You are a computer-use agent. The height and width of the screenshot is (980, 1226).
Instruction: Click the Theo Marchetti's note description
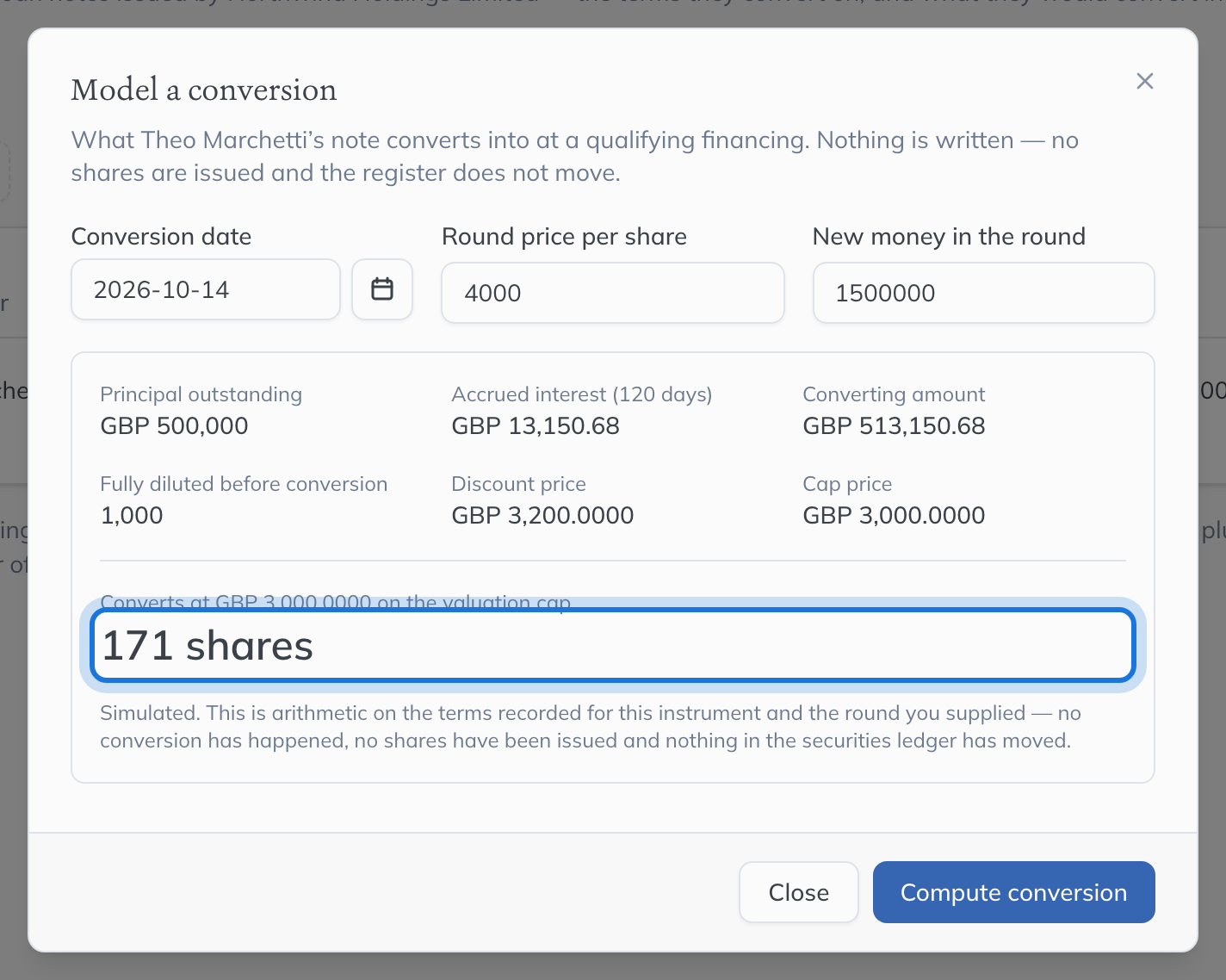click(574, 157)
